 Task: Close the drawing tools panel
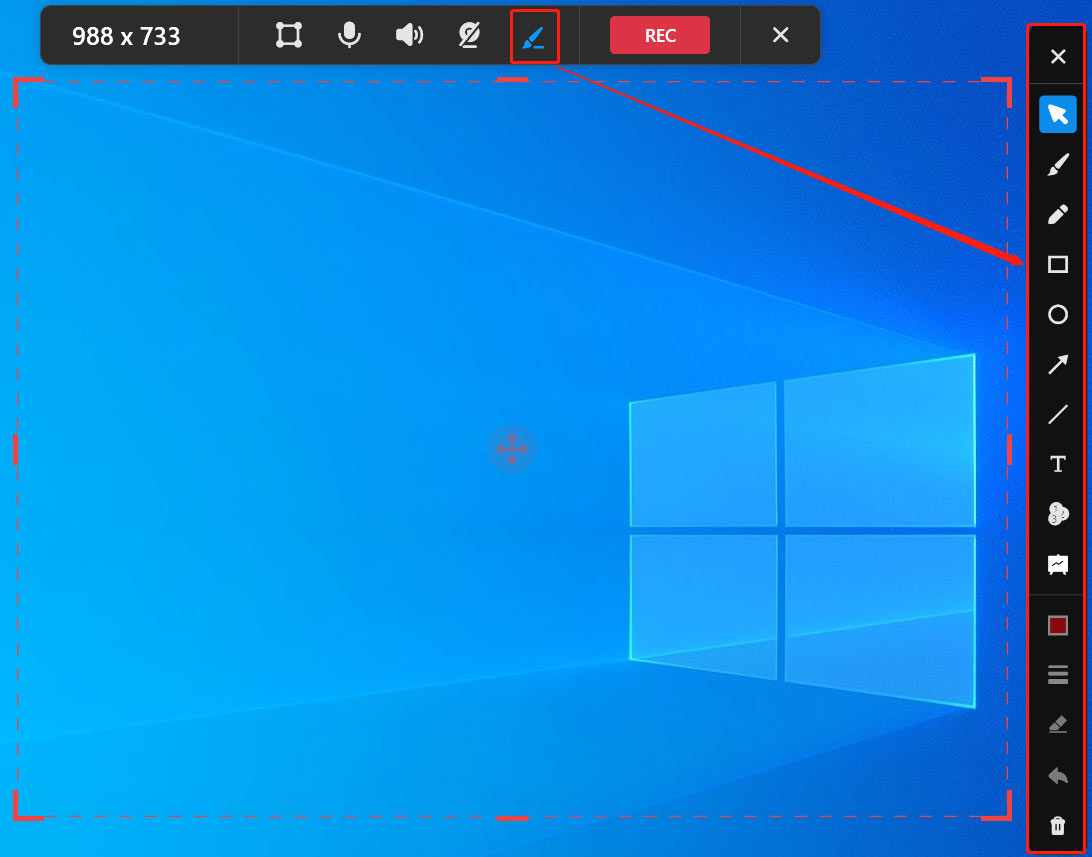1057,56
